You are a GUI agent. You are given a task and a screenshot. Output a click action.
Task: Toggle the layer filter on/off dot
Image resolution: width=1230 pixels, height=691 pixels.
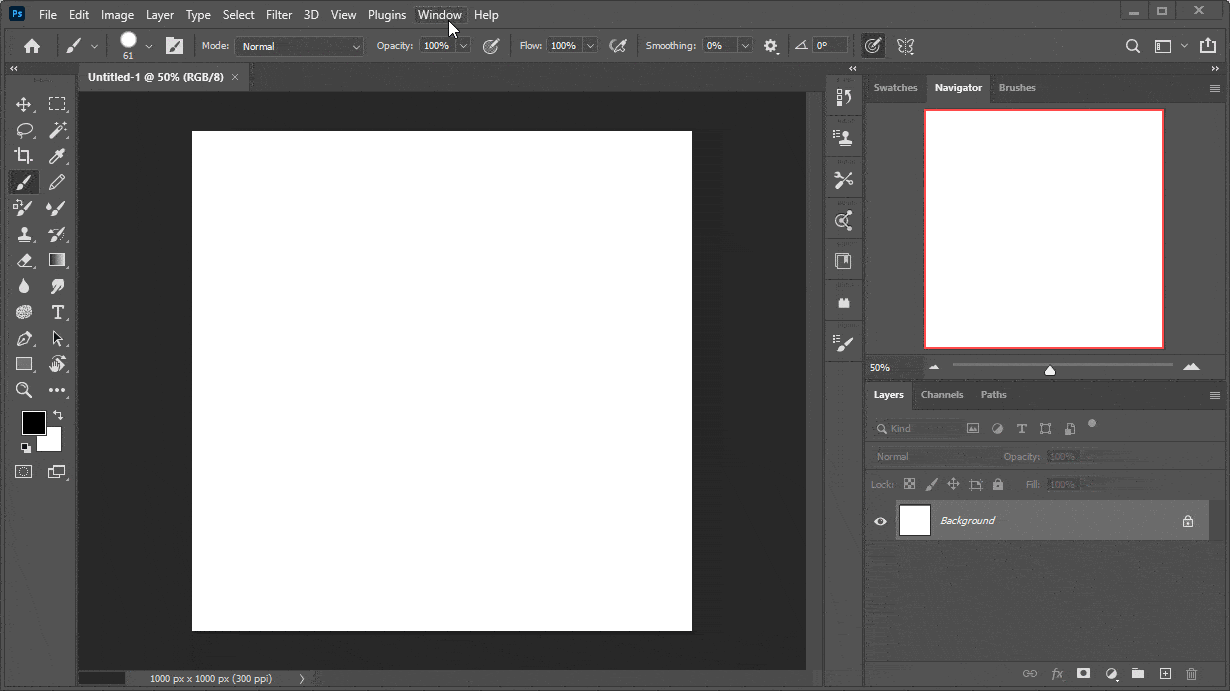[x=1092, y=424]
